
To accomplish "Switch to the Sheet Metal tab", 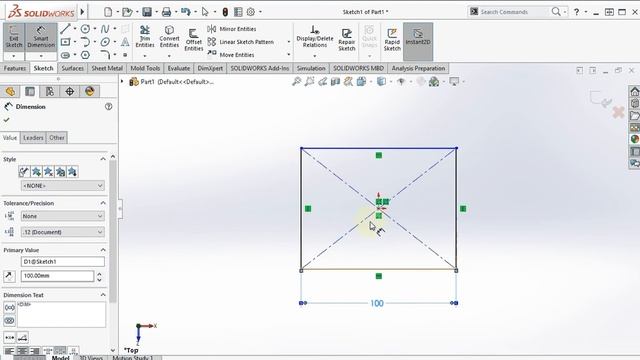I will [x=107, y=68].
